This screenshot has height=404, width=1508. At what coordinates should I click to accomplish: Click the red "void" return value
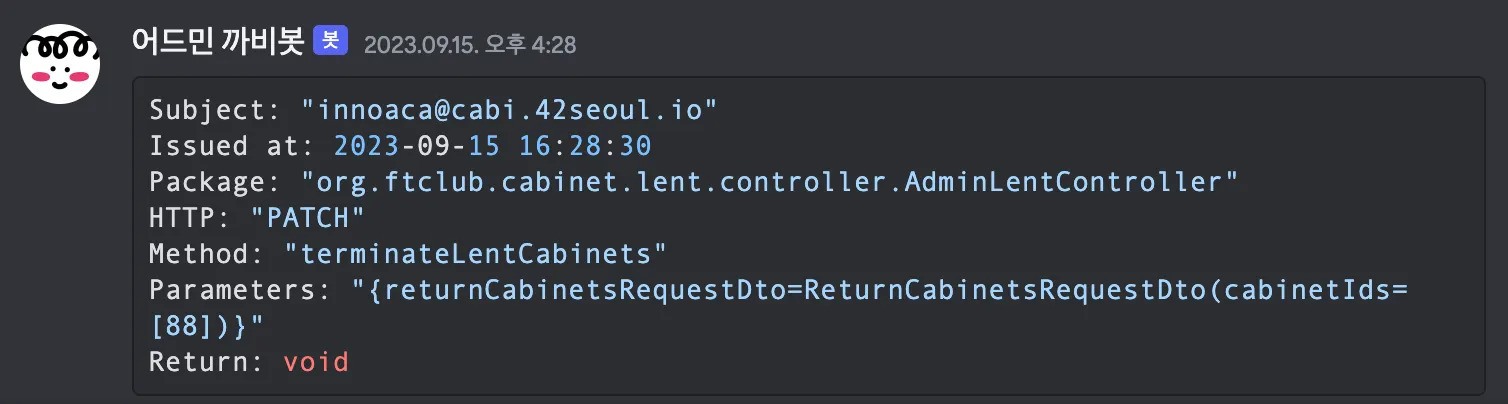316,362
